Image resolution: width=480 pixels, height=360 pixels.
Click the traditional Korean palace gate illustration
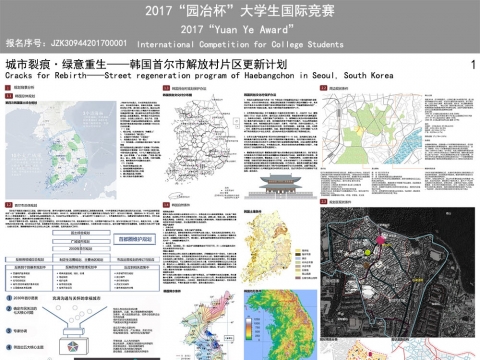tap(281, 186)
